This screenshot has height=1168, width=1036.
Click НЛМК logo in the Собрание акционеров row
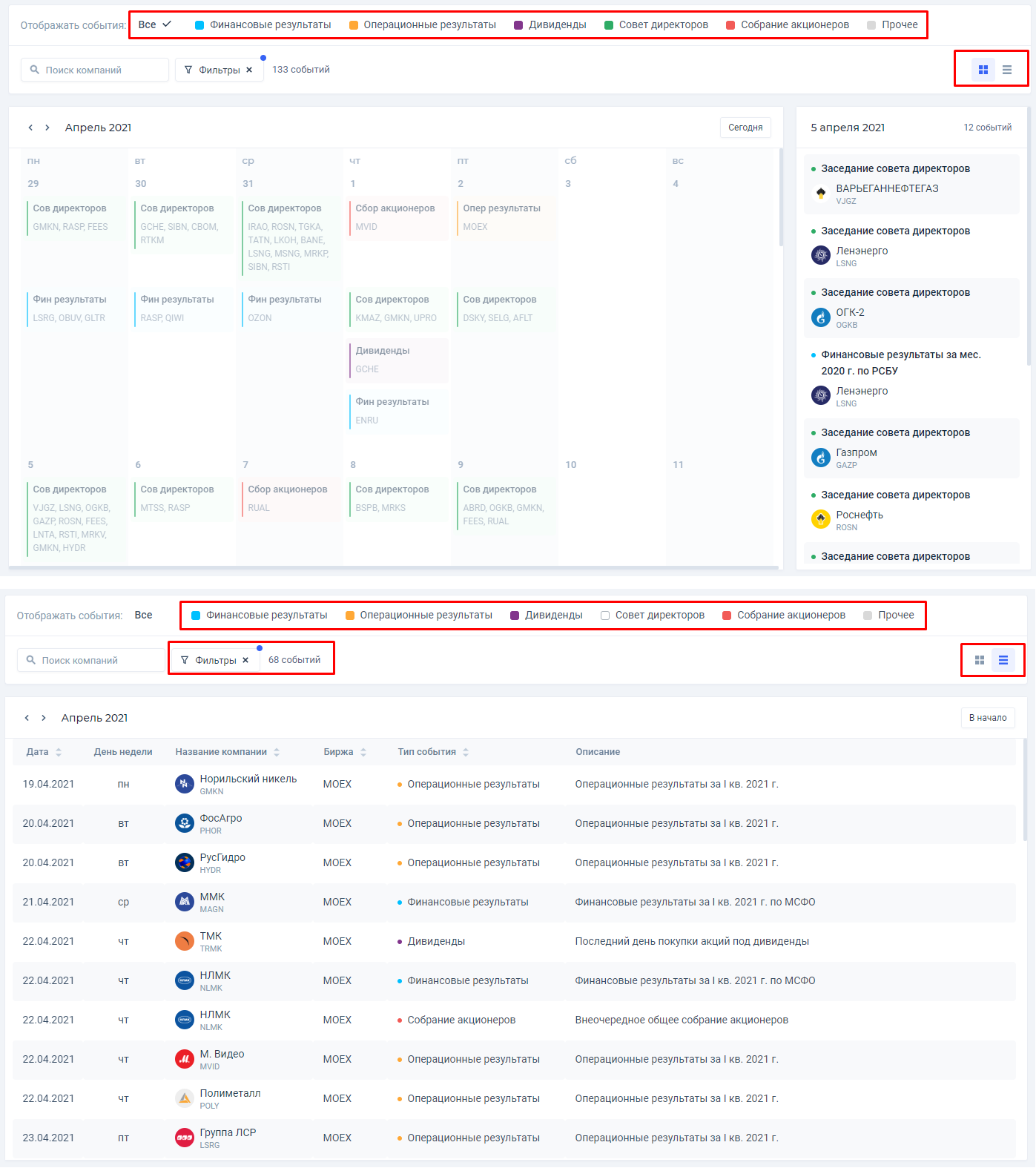[x=185, y=1020]
